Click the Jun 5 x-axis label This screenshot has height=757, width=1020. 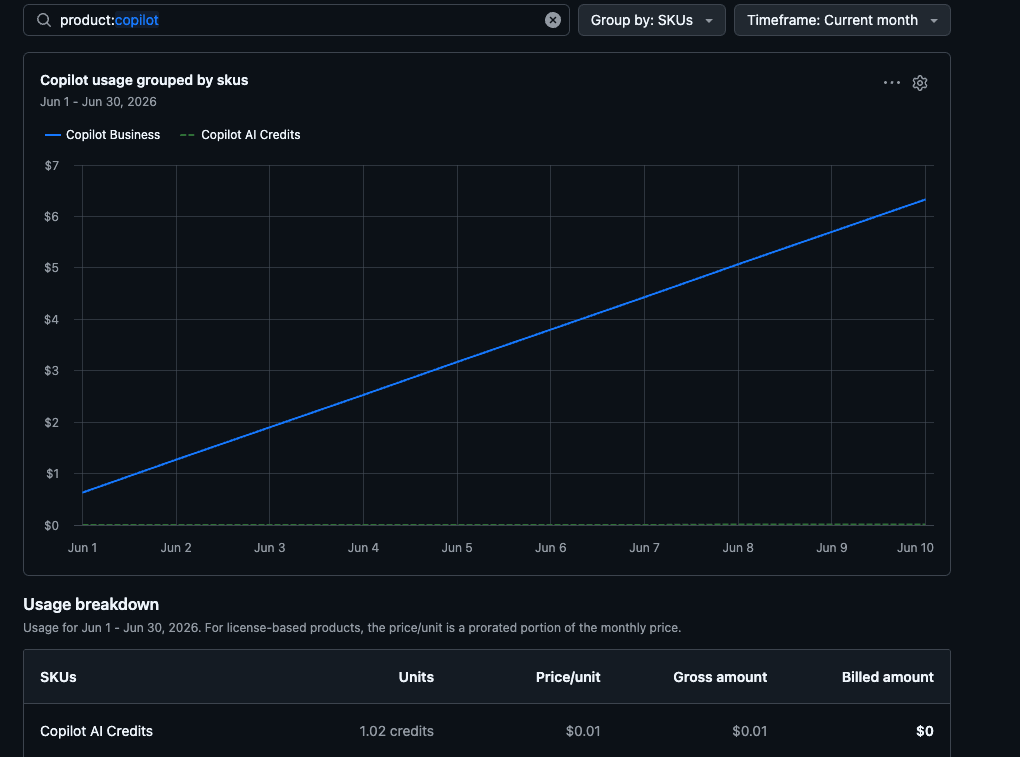[x=457, y=548]
